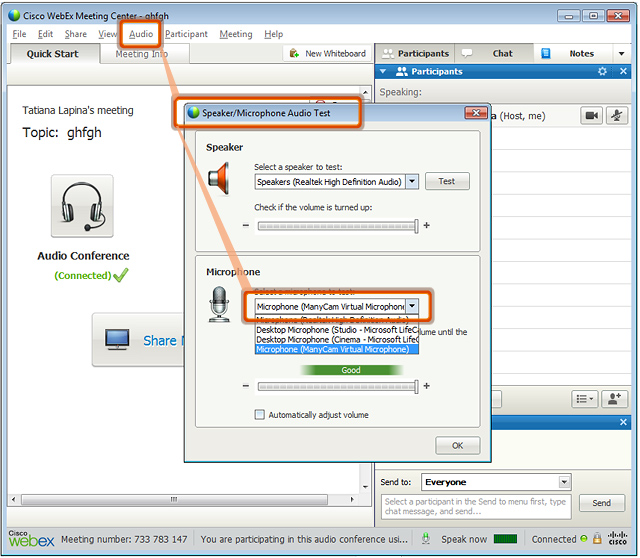
Task: Increase speaker volume with plus
Action: pyautogui.click(x=427, y=225)
